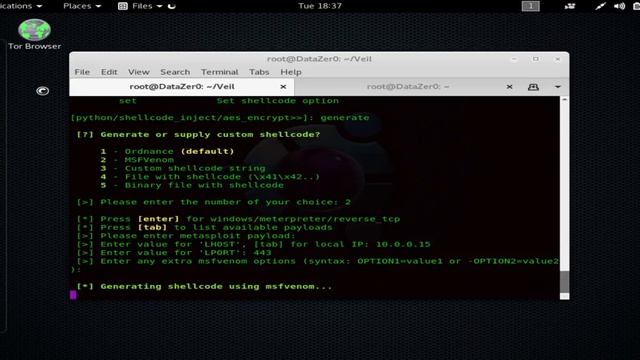This screenshot has height=360, width=640.
Task: Click 'Generating shellcode using msfvenom...' line
Action: (204, 286)
